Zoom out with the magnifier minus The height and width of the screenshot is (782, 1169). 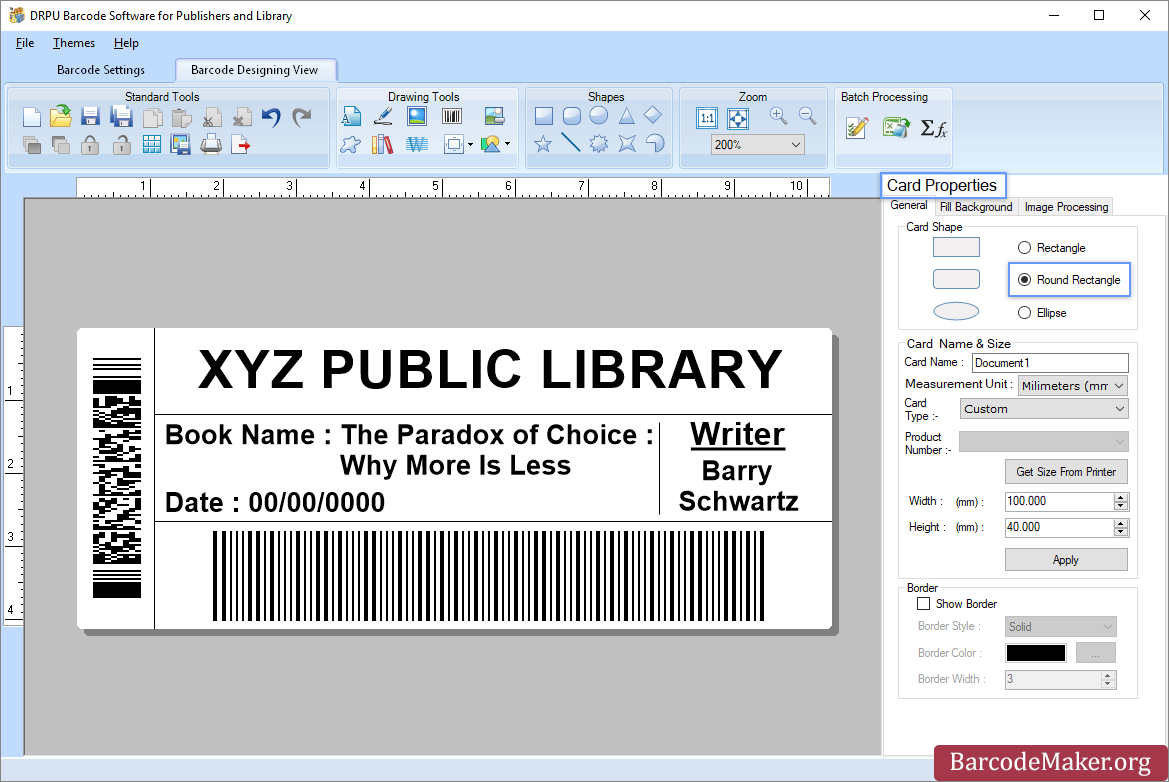click(807, 116)
